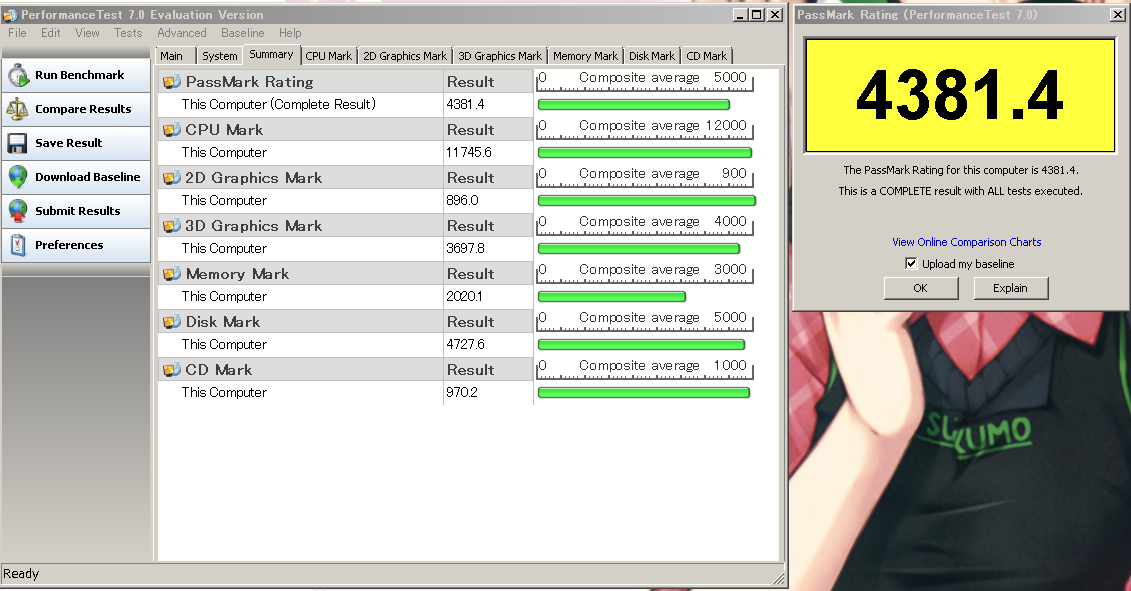Click the icon beside CPU Mark header
1131x591 pixels.
pos(172,130)
